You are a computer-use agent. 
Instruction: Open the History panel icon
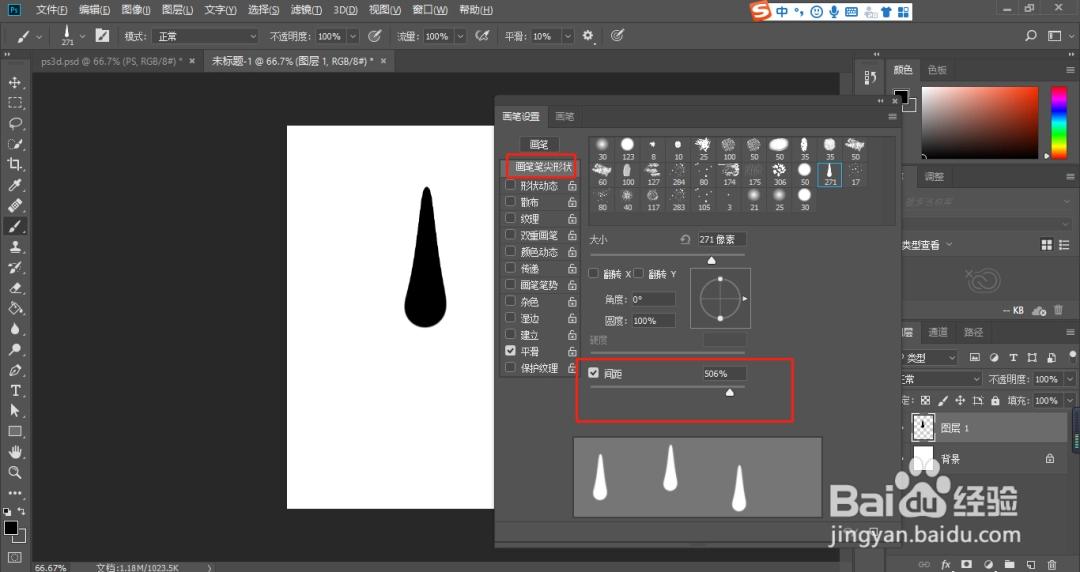pos(870,78)
